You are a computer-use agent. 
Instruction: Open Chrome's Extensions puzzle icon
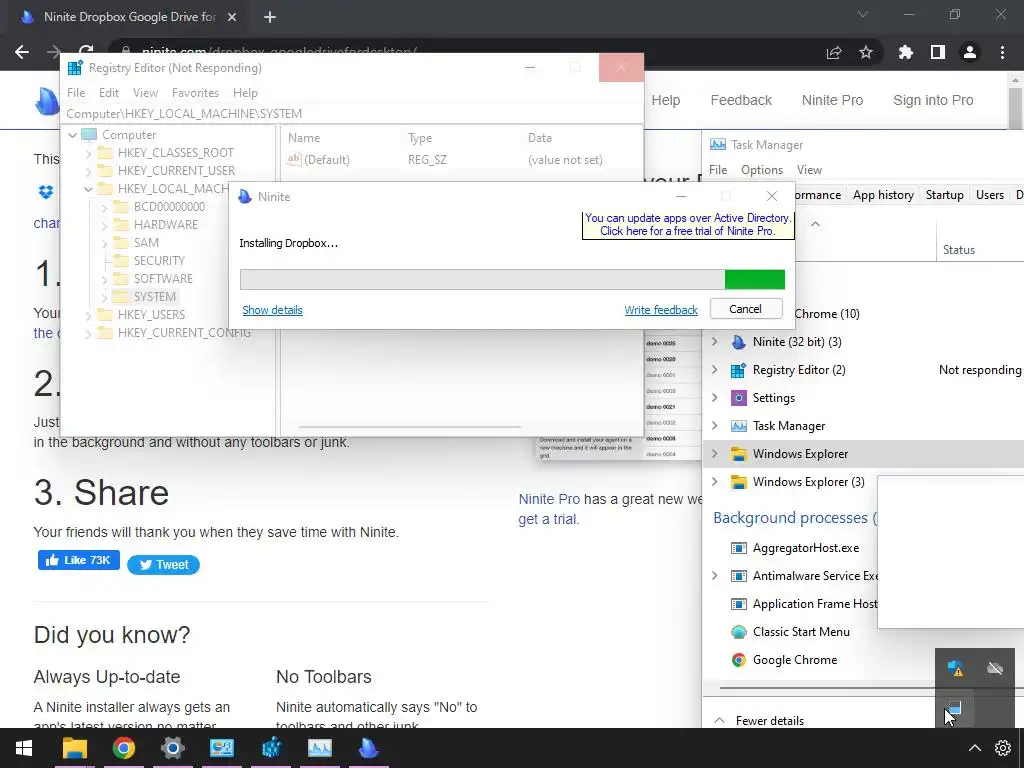905,52
